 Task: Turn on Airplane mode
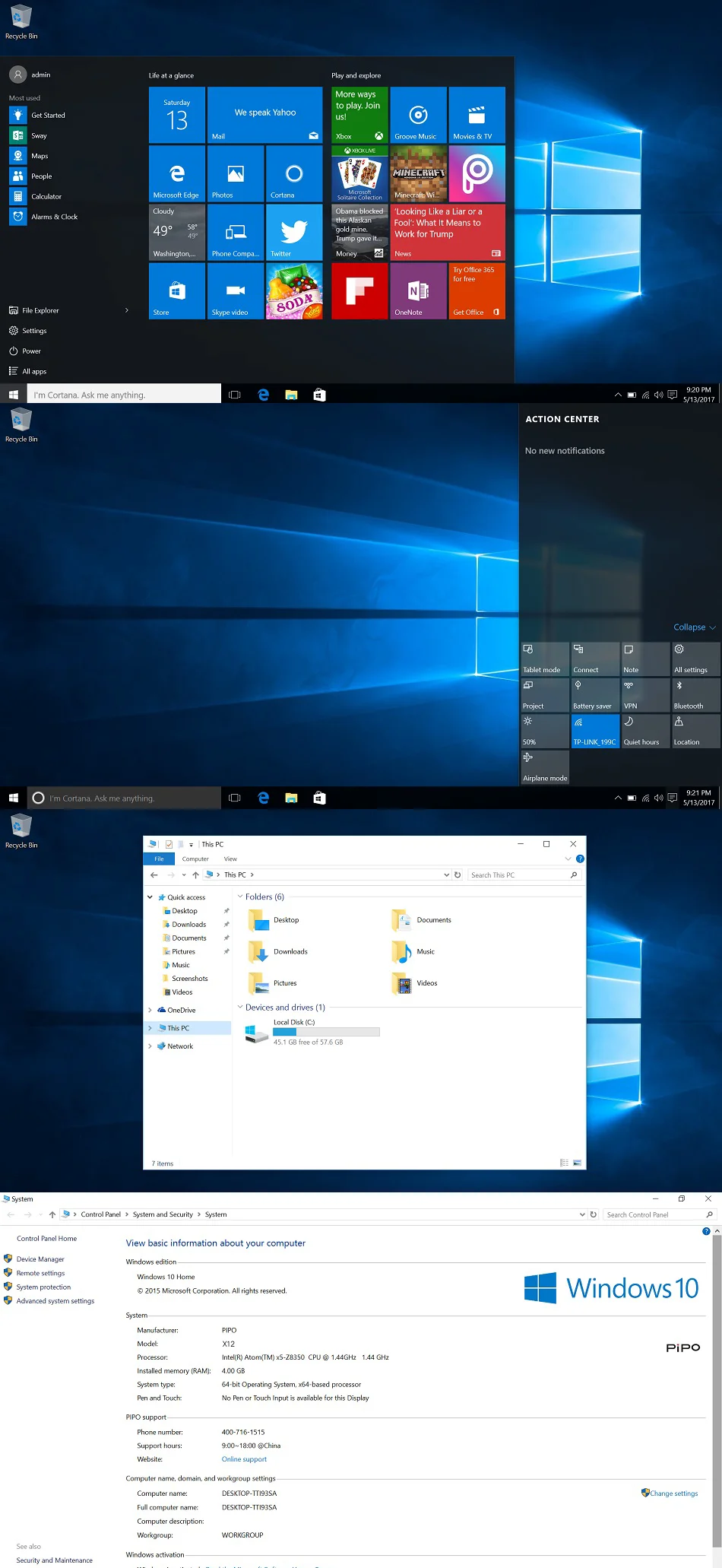tap(544, 767)
